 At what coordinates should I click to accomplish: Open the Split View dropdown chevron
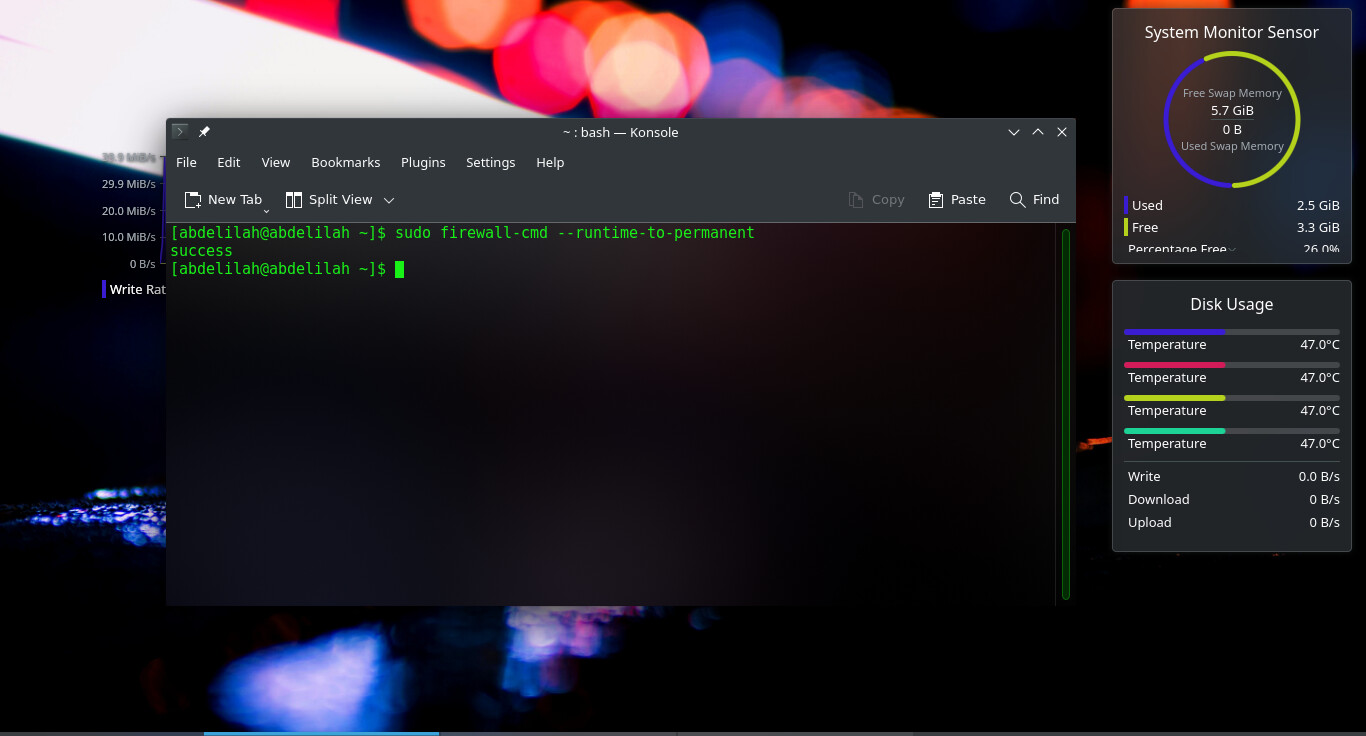point(389,200)
